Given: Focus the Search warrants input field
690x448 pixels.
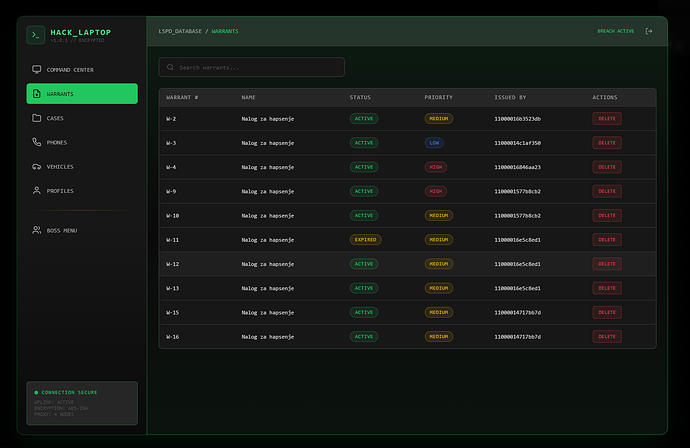Looking at the screenshot, I should click(251, 67).
